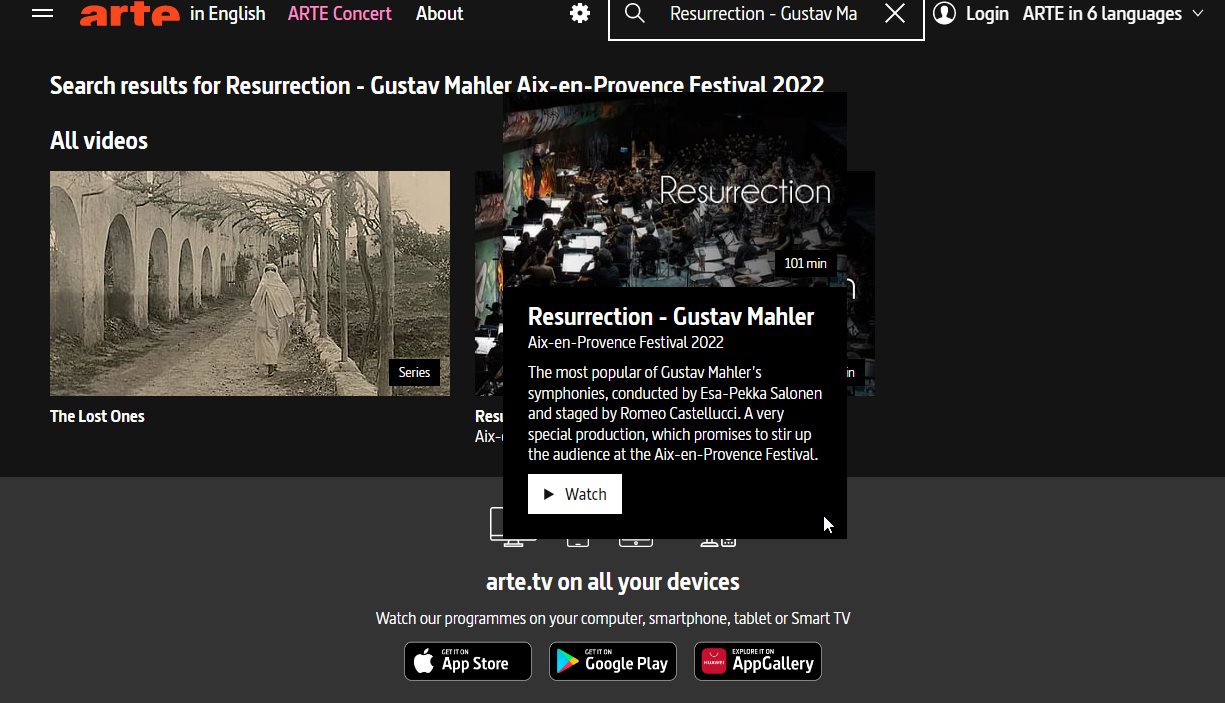Open The Lost Ones series thumbnail

[249, 283]
